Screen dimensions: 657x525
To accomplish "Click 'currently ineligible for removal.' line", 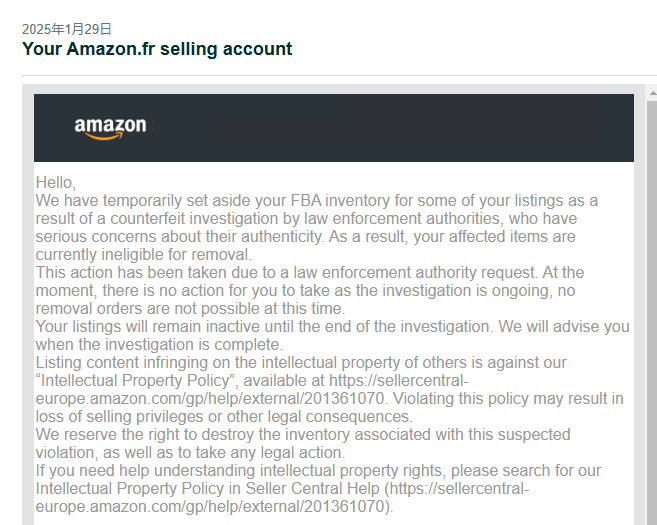I will tap(144, 254).
